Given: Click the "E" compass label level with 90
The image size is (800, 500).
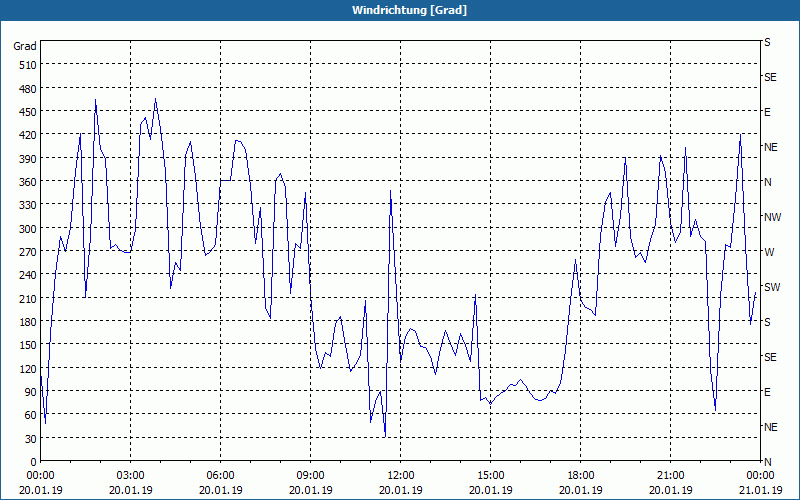Looking at the screenshot, I should tap(767, 392).
